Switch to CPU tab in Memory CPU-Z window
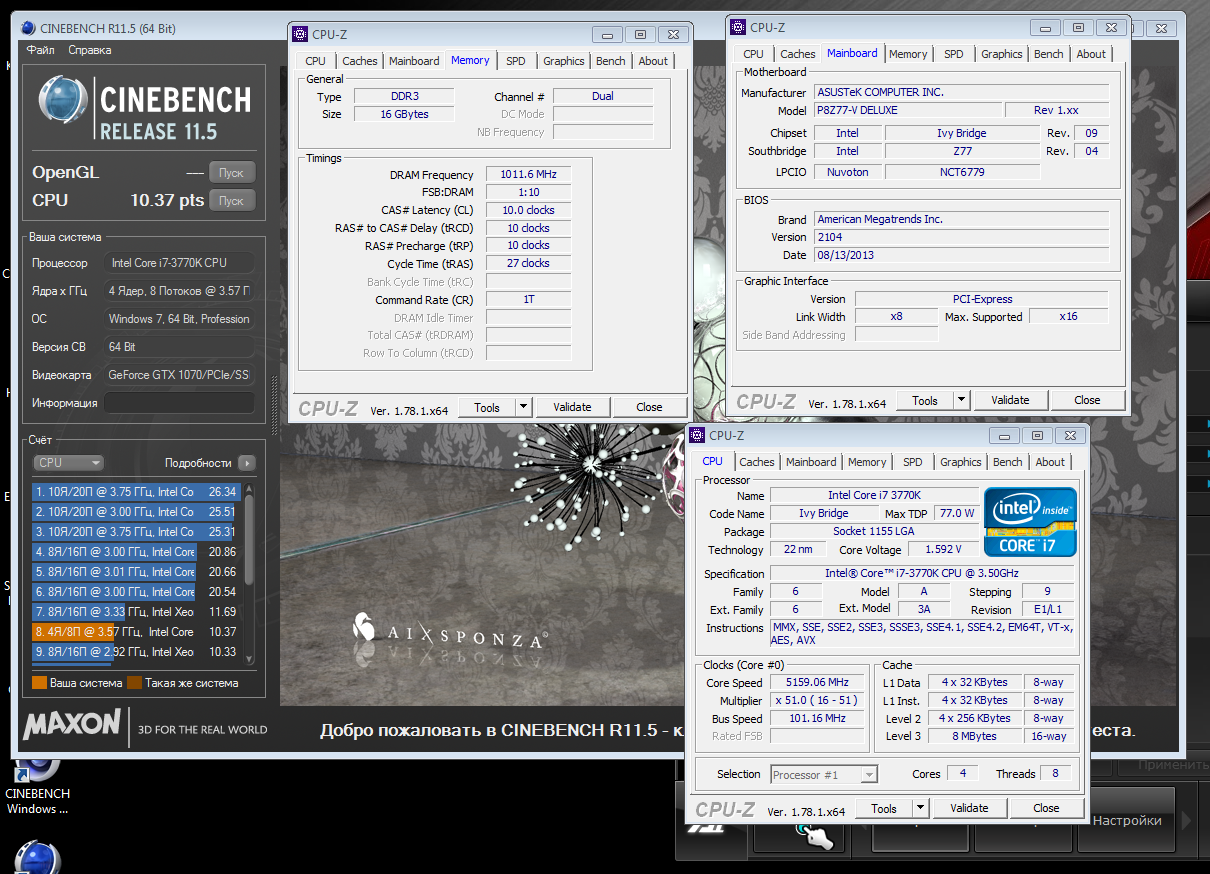 click(316, 61)
